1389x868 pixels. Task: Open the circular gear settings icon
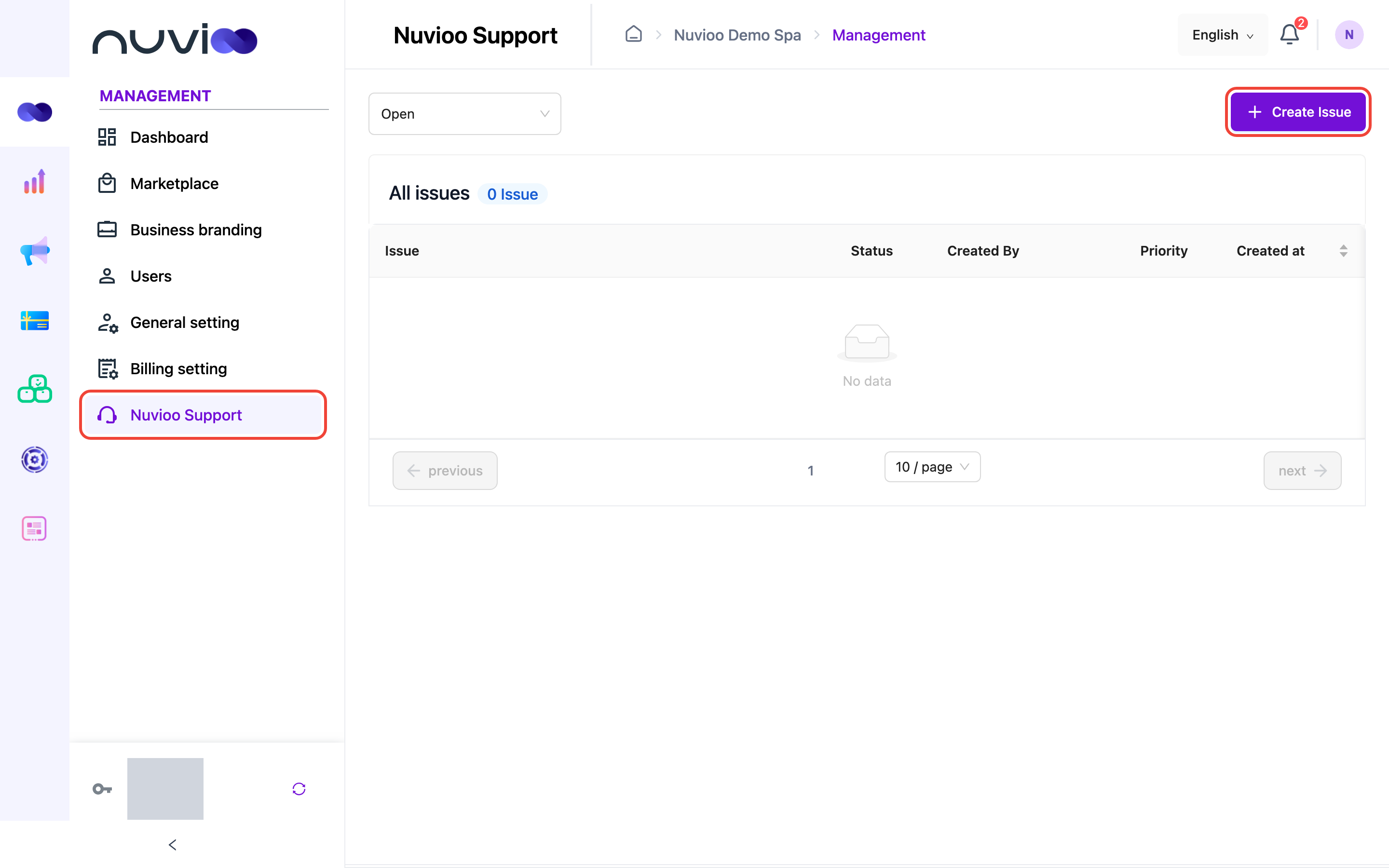coord(34,459)
